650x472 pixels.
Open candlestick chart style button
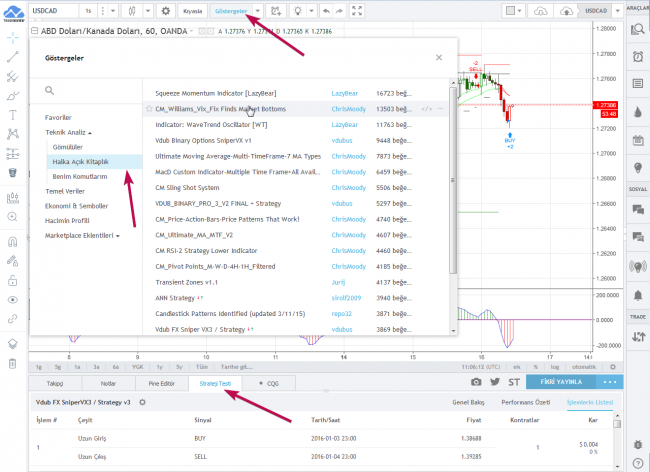point(132,11)
